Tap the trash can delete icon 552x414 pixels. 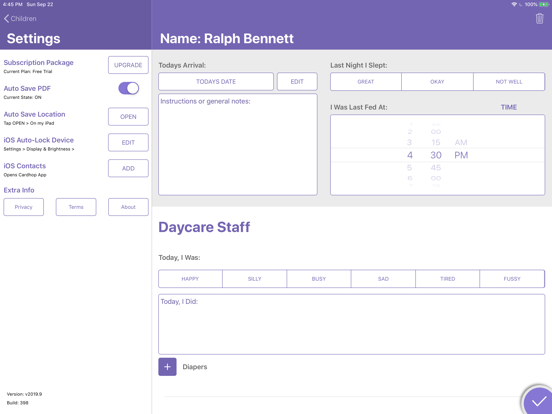(539, 19)
